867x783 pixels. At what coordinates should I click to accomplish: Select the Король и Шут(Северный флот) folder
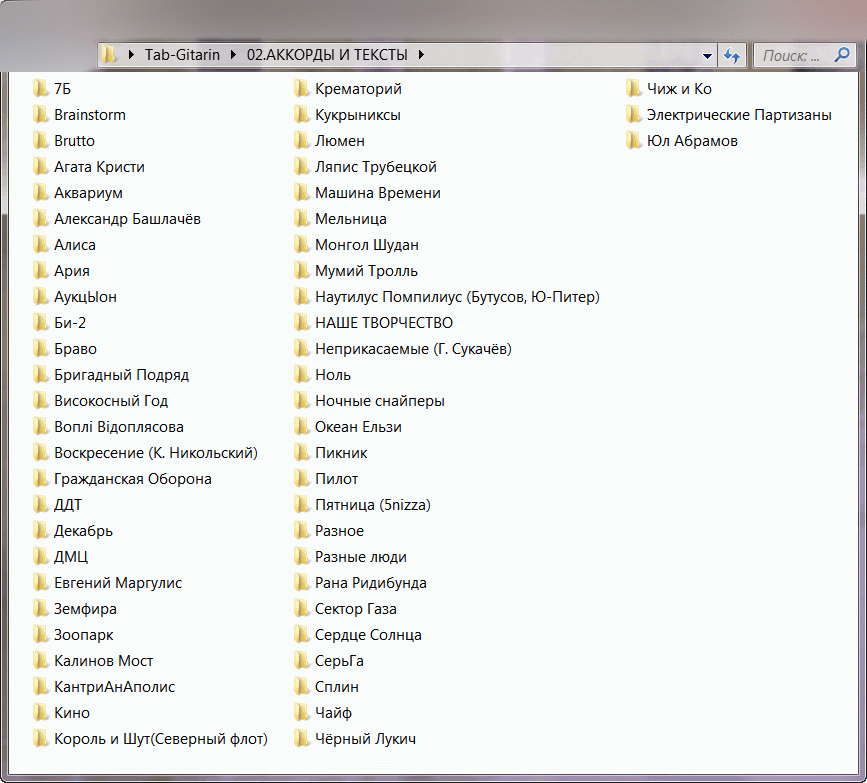[x=160, y=739]
